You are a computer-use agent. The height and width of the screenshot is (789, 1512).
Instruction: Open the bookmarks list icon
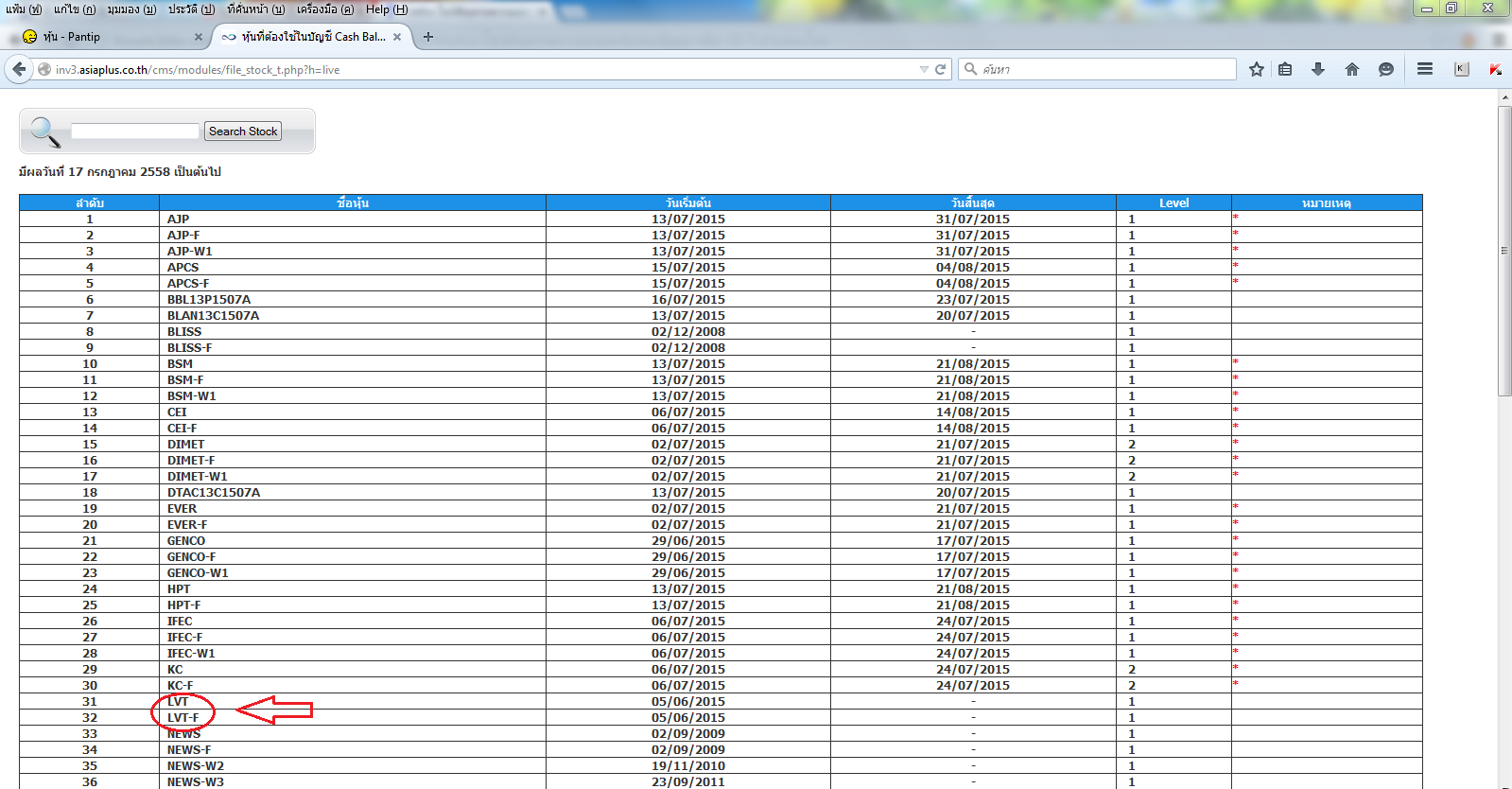click(x=1285, y=69)
